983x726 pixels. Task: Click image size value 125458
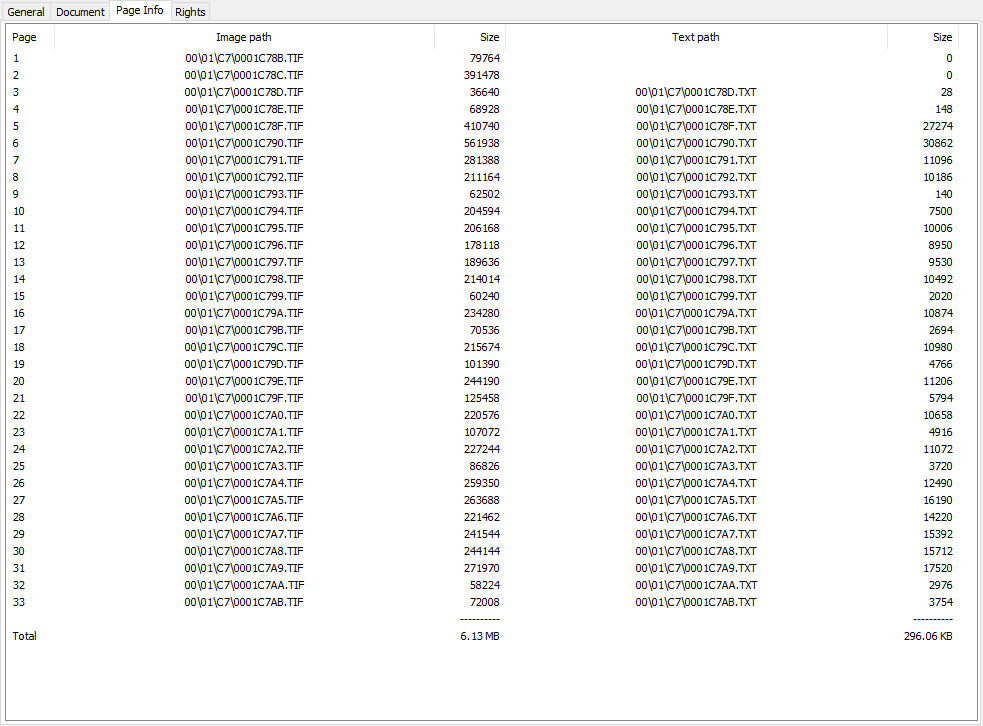coord(481,398)
